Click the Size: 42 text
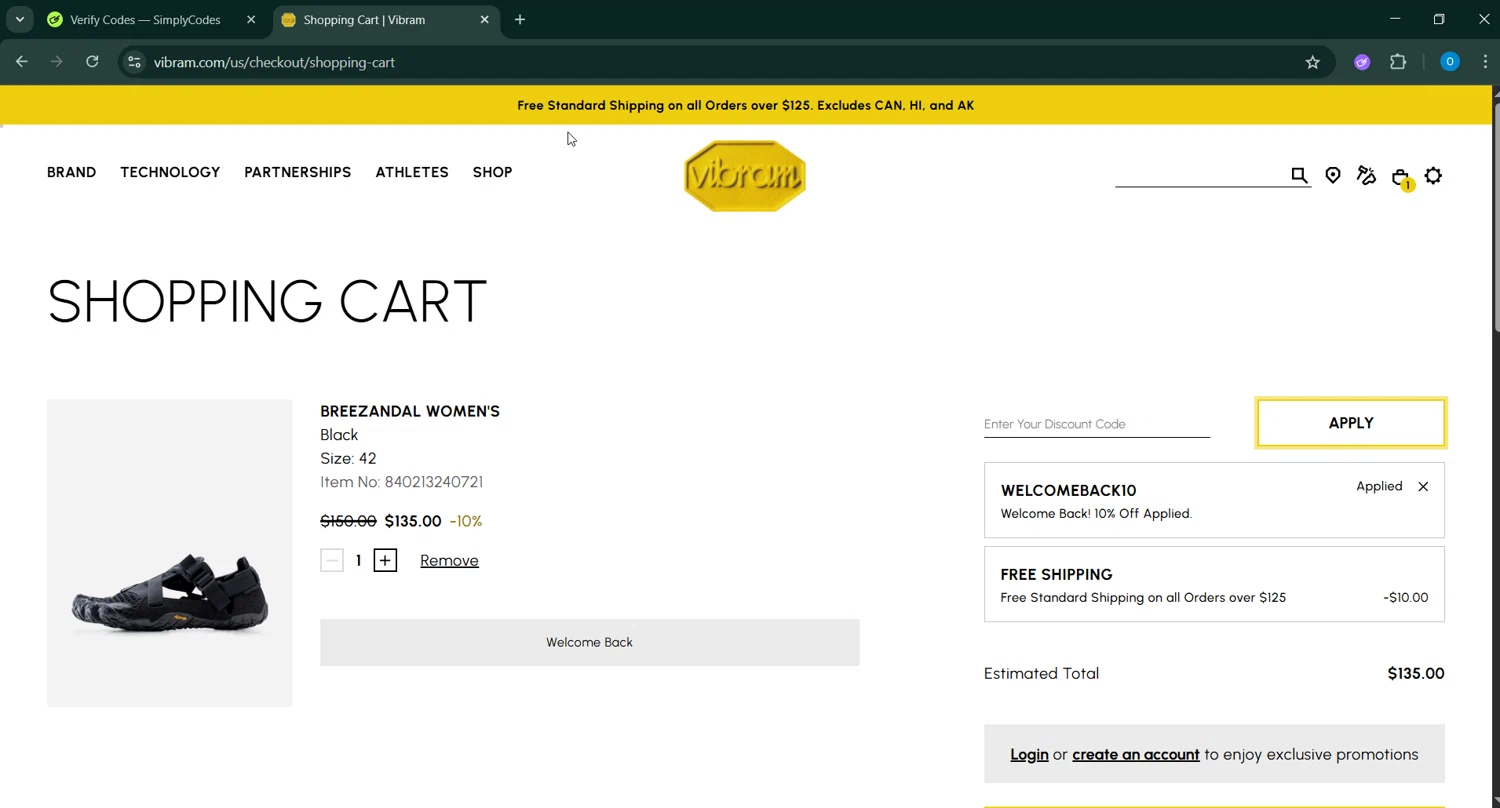Image resolution: width=1500 pixels, height=808 pixels. click(348, 458)
